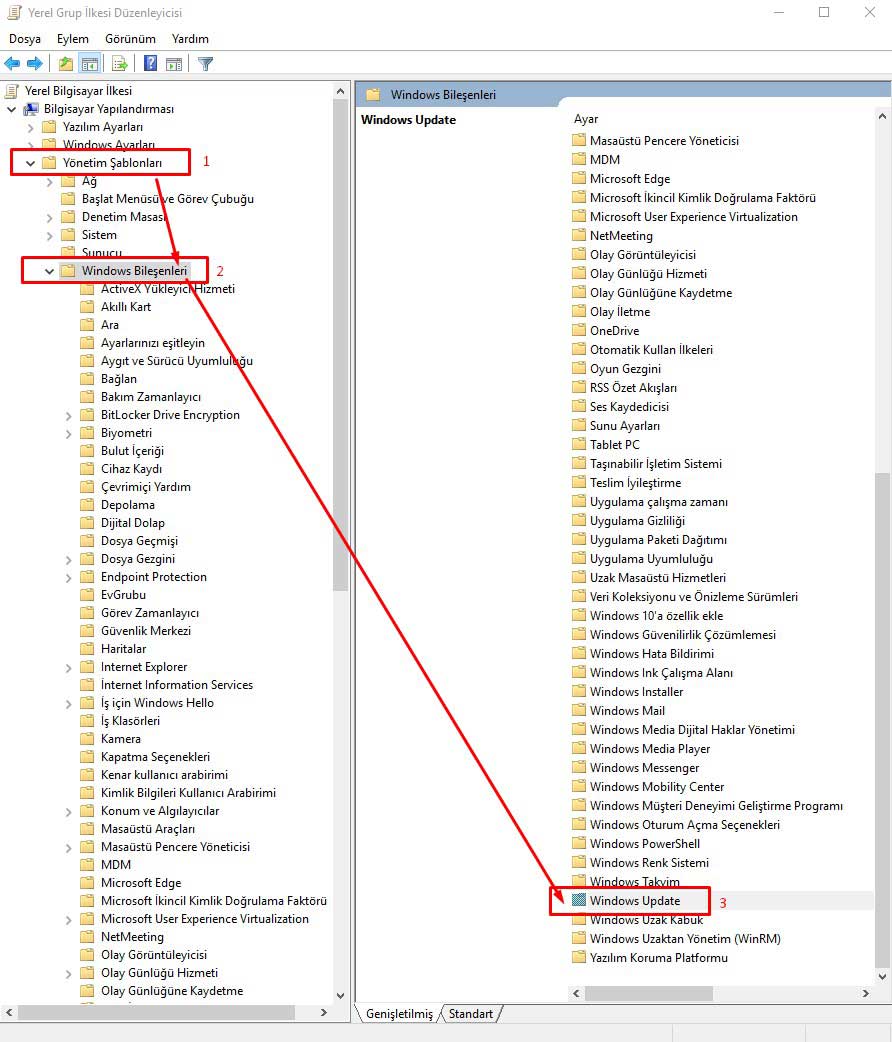The height and width of the screenshot is (1042, 892).
Task: Select Windows Media Player in right list
Action: [x=650, y=749]
